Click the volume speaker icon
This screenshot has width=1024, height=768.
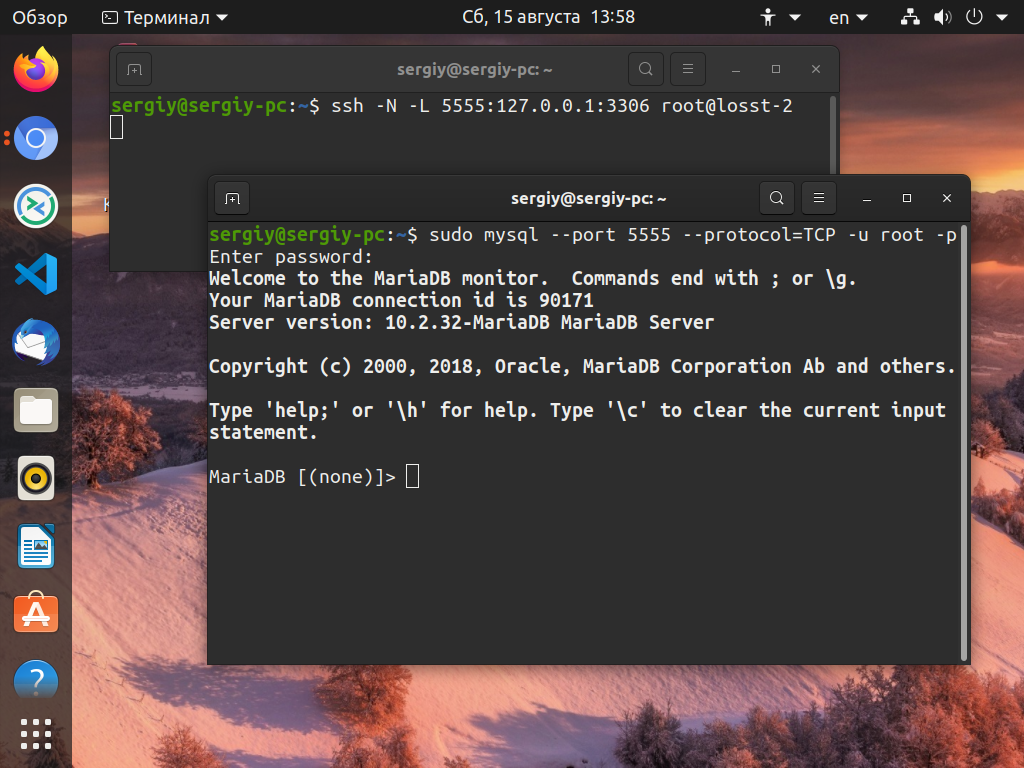pyautogui.click(x=942, y=18)
